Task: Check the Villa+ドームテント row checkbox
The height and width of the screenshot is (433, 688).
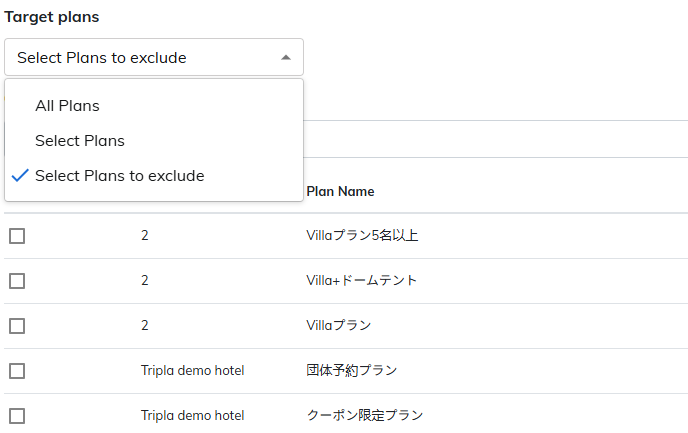Action: tap(17, 281)
